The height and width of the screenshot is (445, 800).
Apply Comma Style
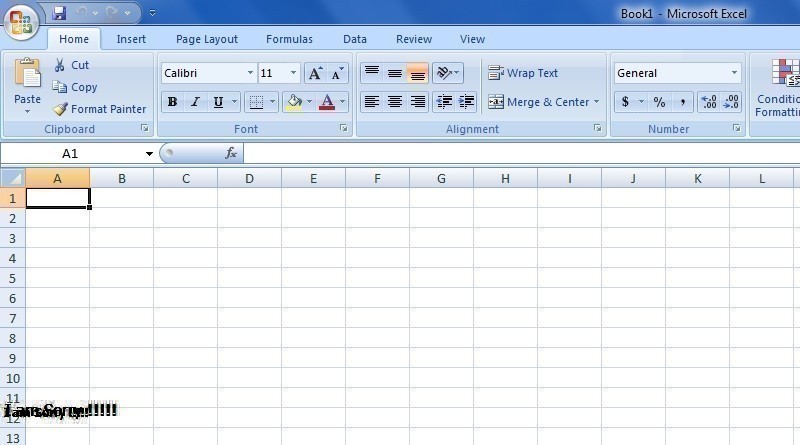tap(682, 102)
